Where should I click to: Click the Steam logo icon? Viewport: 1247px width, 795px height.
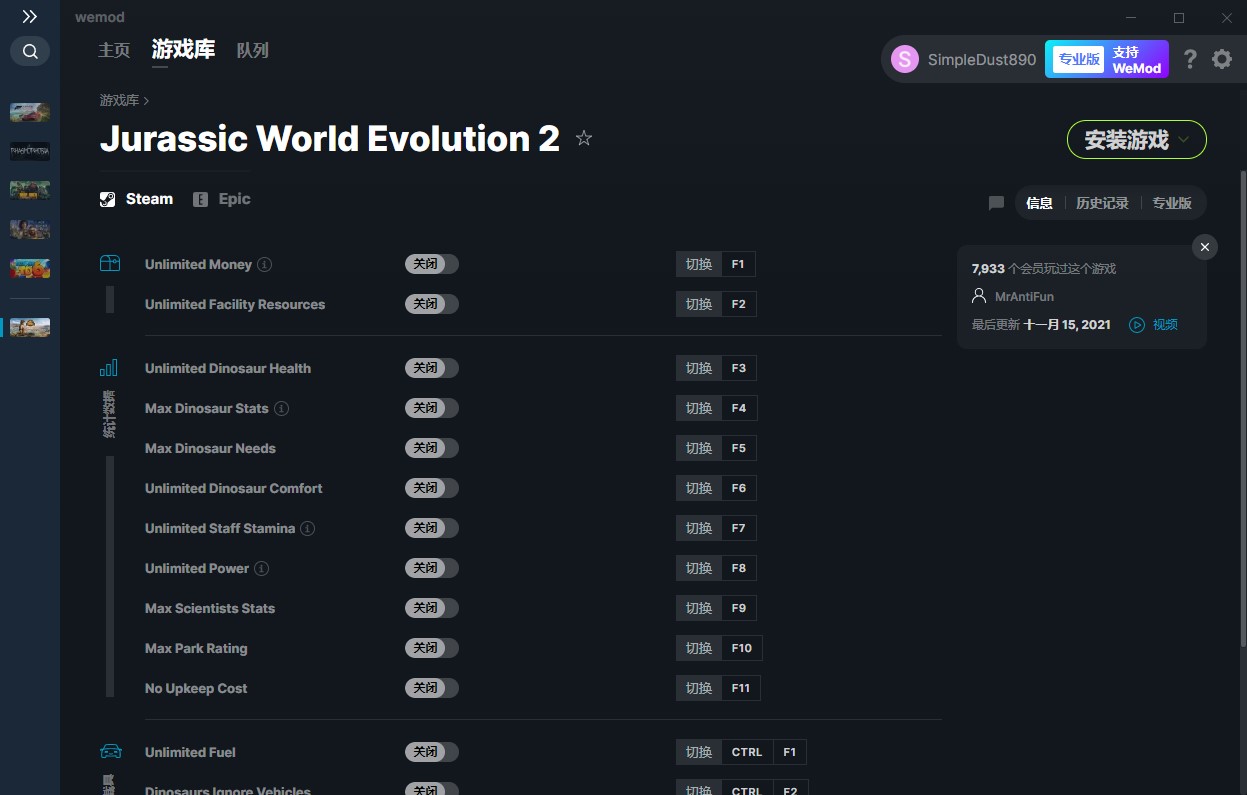pyautogui.click(x=108, y=199)
